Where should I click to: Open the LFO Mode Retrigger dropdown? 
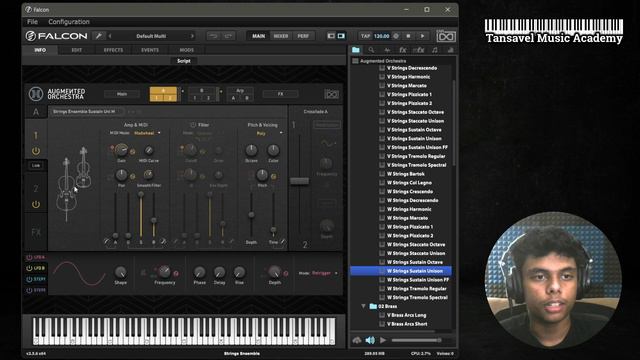(x=325, y=273)
